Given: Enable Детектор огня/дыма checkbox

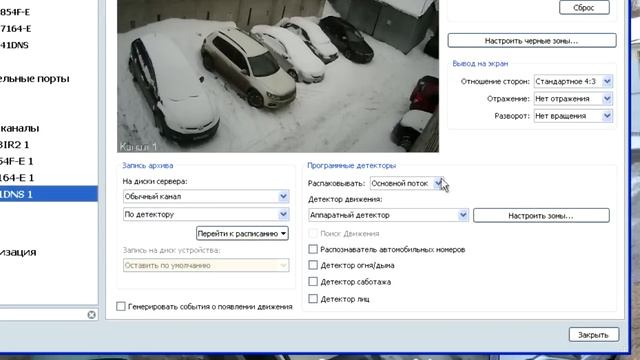Looking at the screenshot, I should [x=313, y=265].
